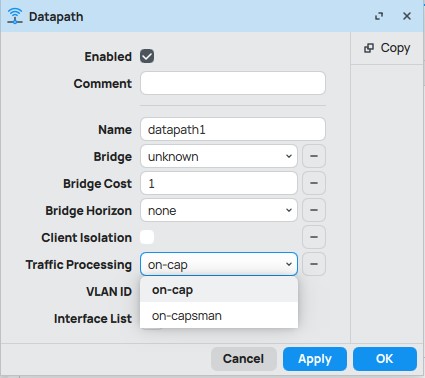Click the expand window icon in title bar
This screenshot has width=425, height=378.
tap(379, 16)
